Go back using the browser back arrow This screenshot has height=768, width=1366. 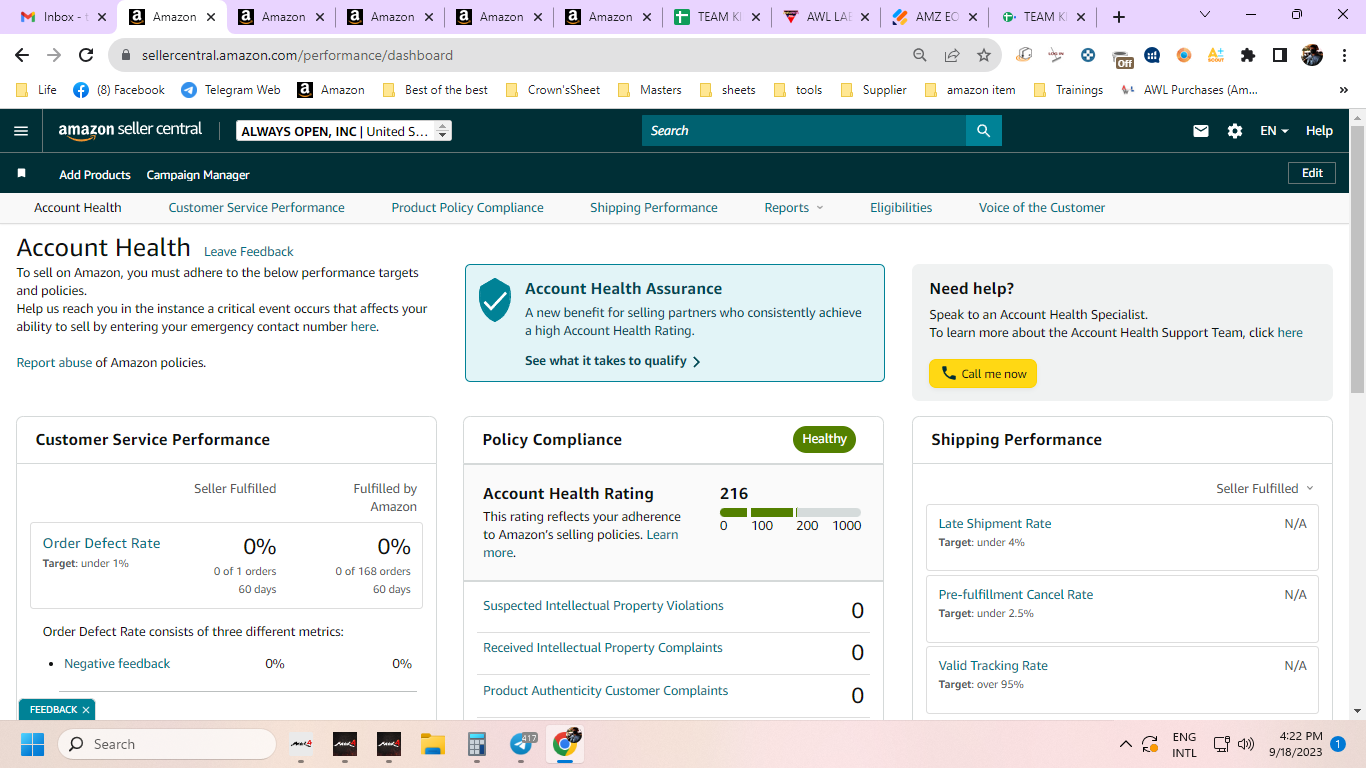(x=22, y=55)
